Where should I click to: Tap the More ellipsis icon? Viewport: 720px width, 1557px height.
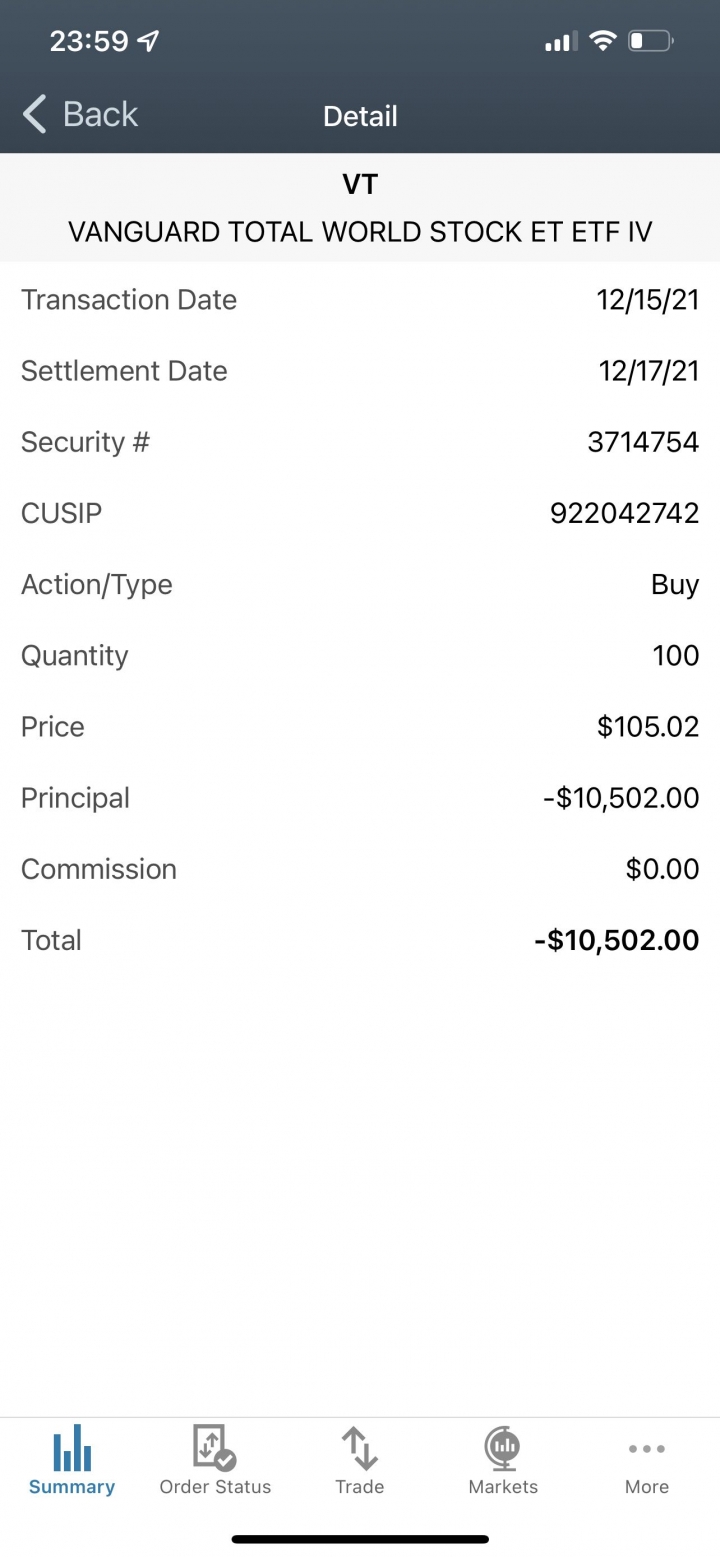647,1448
